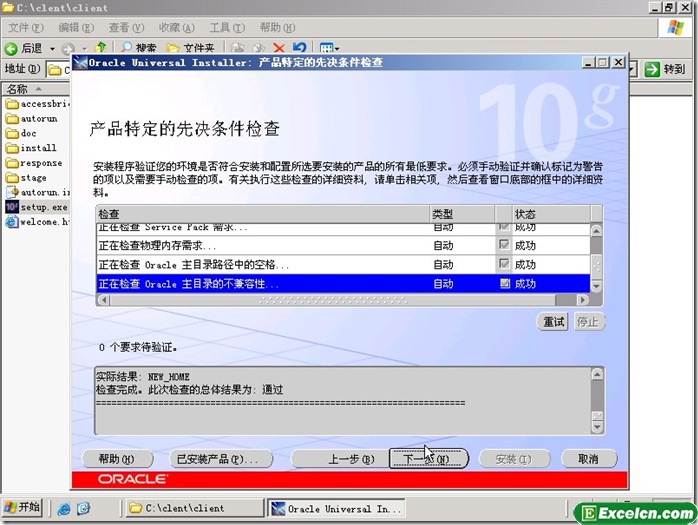Switch to Oracle Universal Installer taskbar button
Image resolution: width=698 pixels, height=525 pixels.
[336, 508]
